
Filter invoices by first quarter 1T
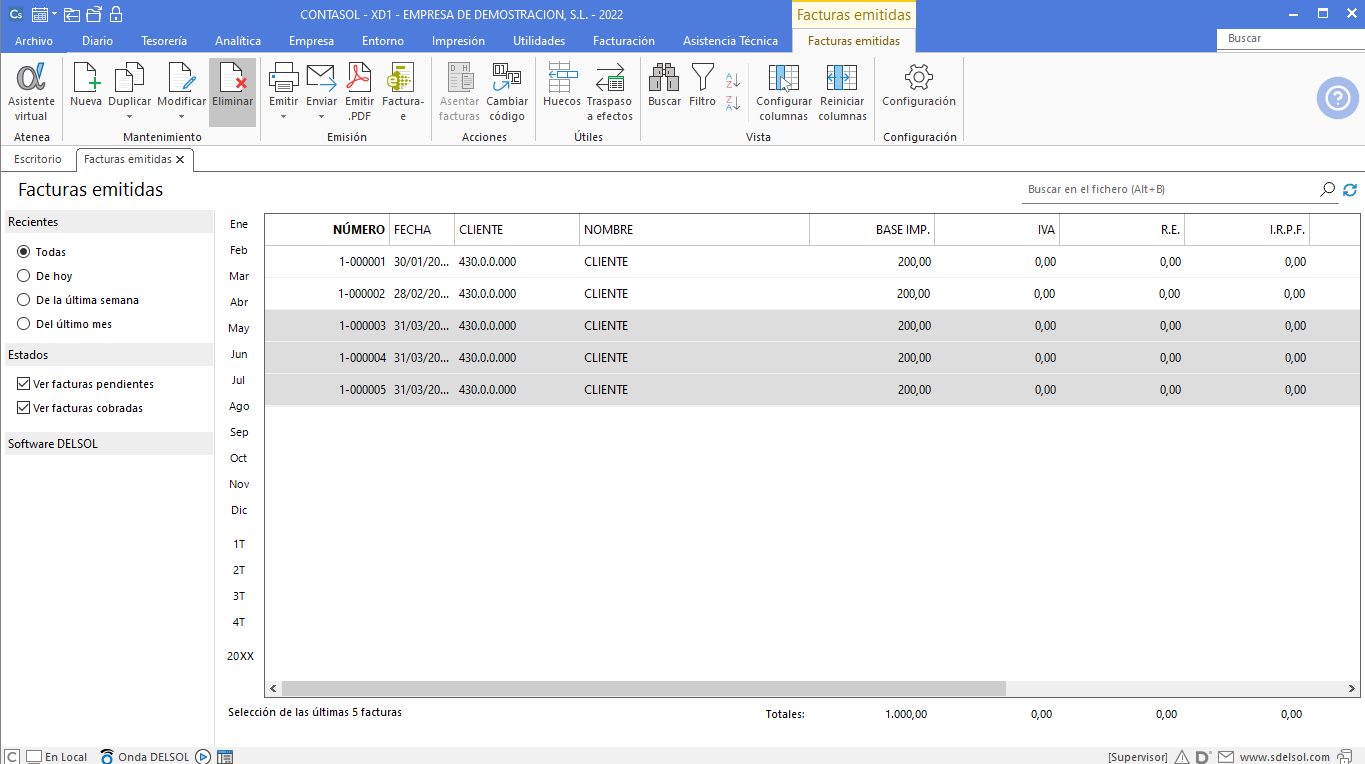tap(239, 544)
